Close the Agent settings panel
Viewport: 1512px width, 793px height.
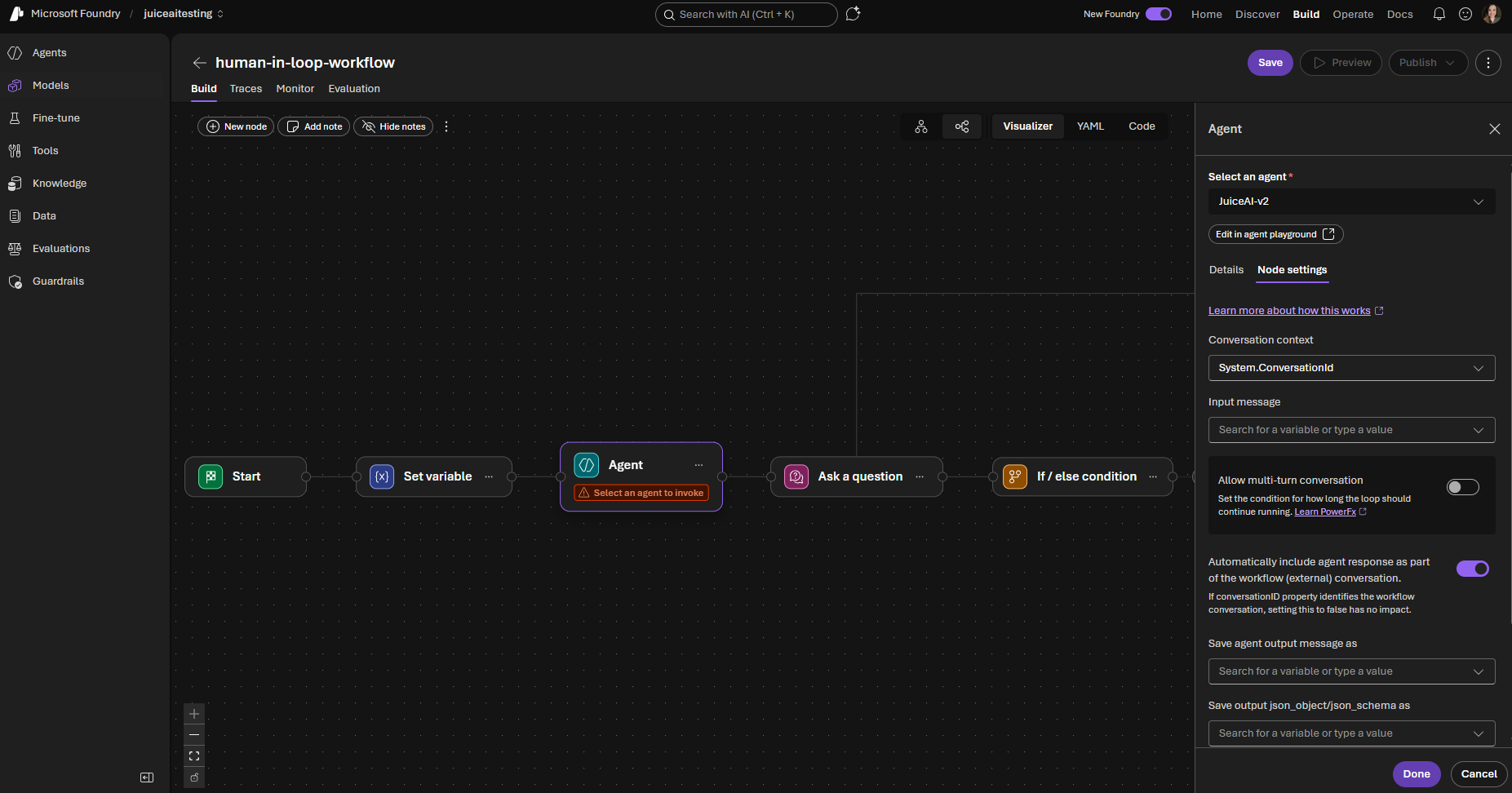pyautogui.click(x=1495, y=129)
